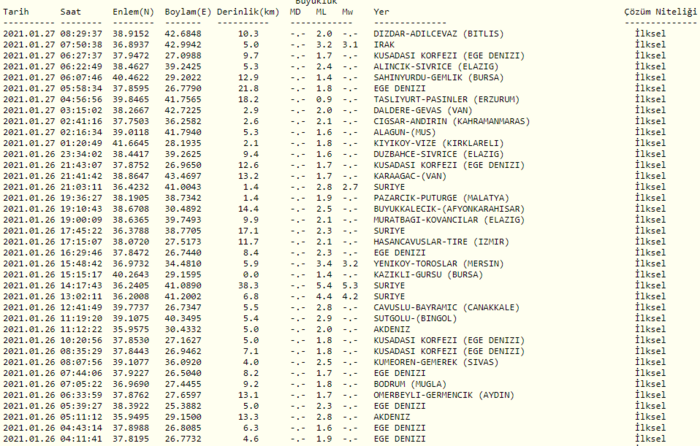This screenshot has width=700, height=446.
Task: Click DALDERE-GEVAS (VAN) location
Action: tap(423, 110)
